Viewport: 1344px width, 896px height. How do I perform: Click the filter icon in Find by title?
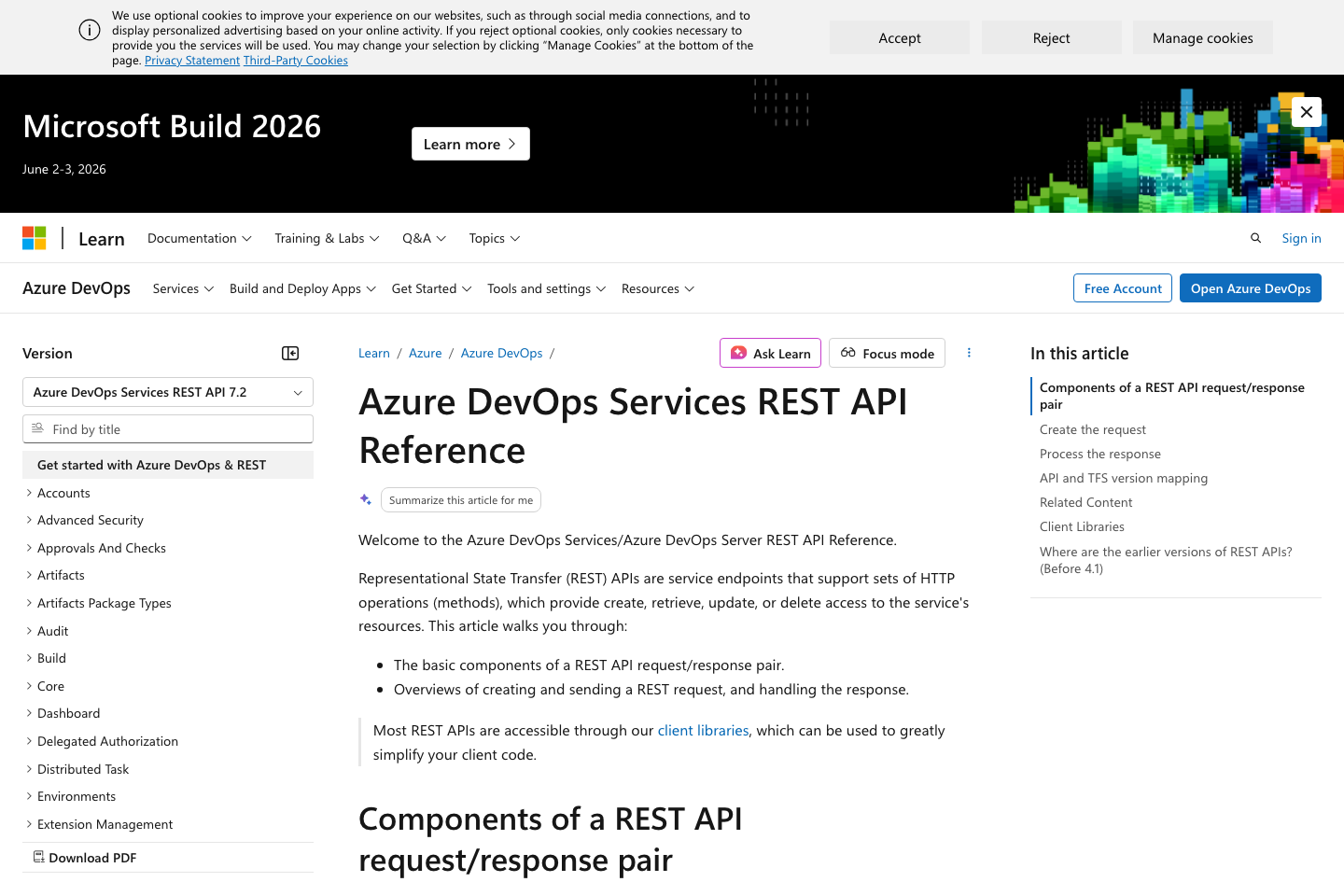coord(37,428)
